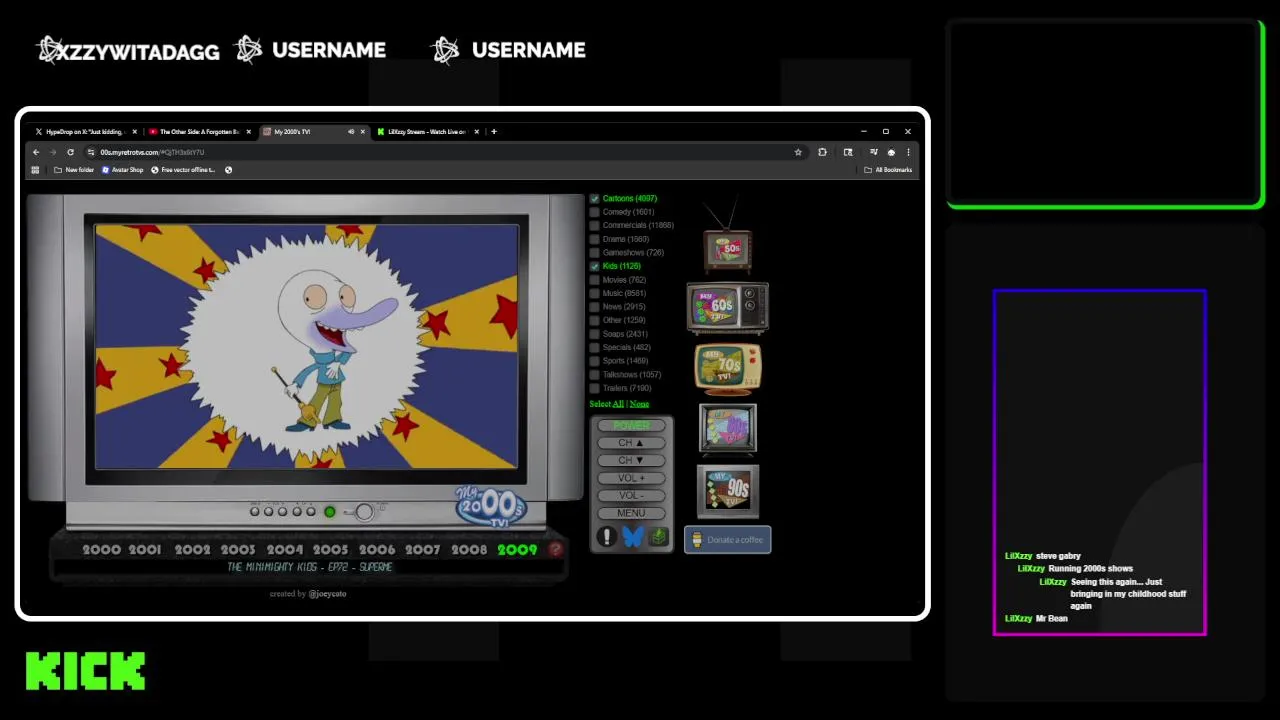The image size is (1280, 720).
Task: Switch to the LilXzzy Stream tab
Action: point(427,131)
